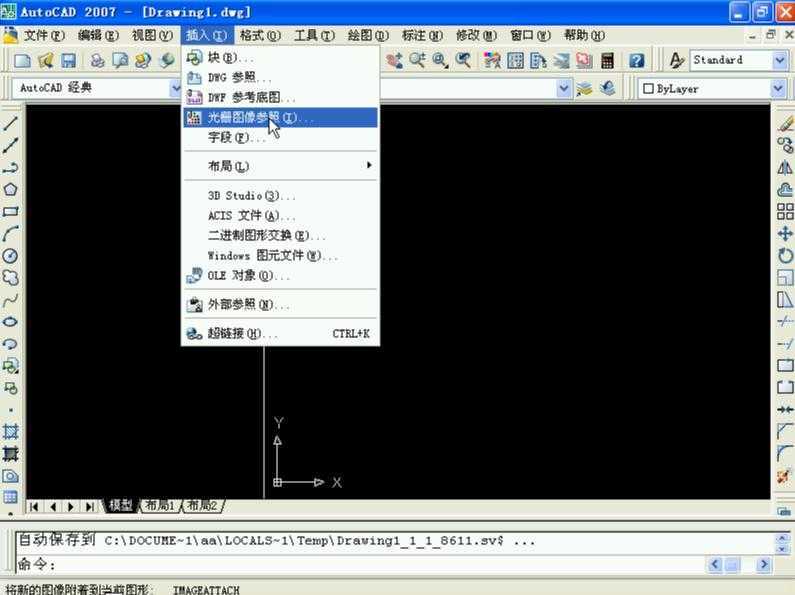Choose DWF 参考底图 menu entry
The image size is (795, 595).
pyautogui.click(x=280, y=97)
